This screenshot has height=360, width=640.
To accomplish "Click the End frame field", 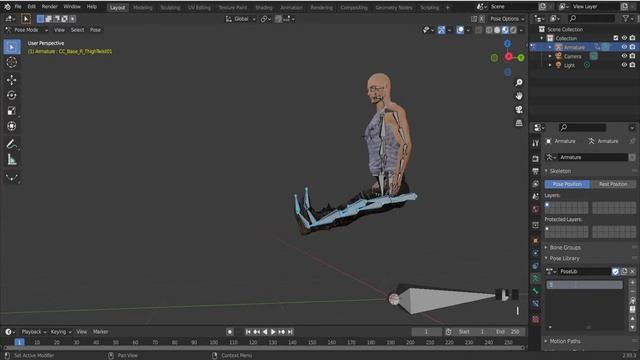I will tap(509, 332).
